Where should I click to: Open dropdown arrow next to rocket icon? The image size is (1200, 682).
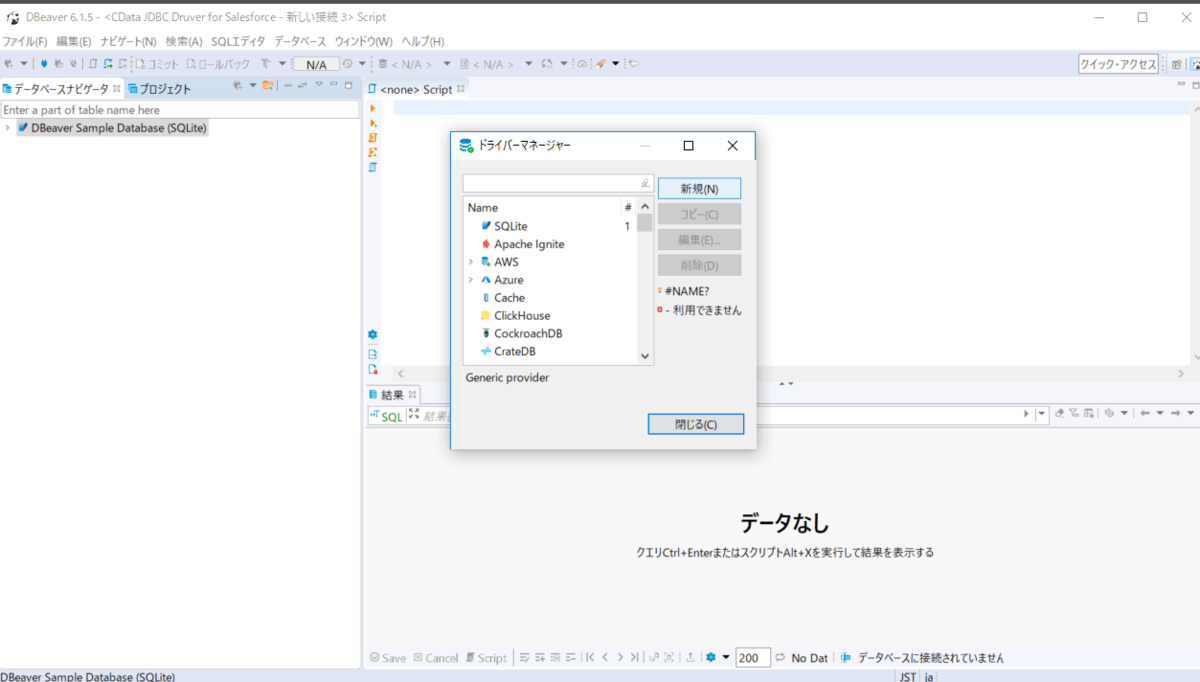click(616, 64)
